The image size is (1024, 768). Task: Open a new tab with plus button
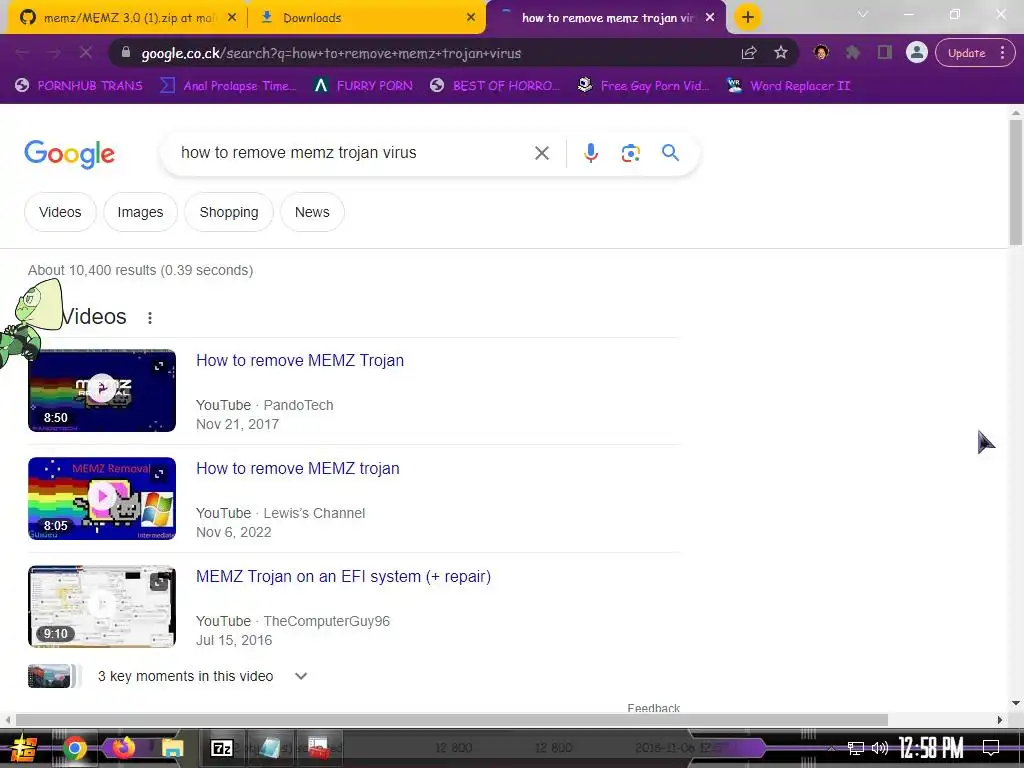(x=748, y=18)
